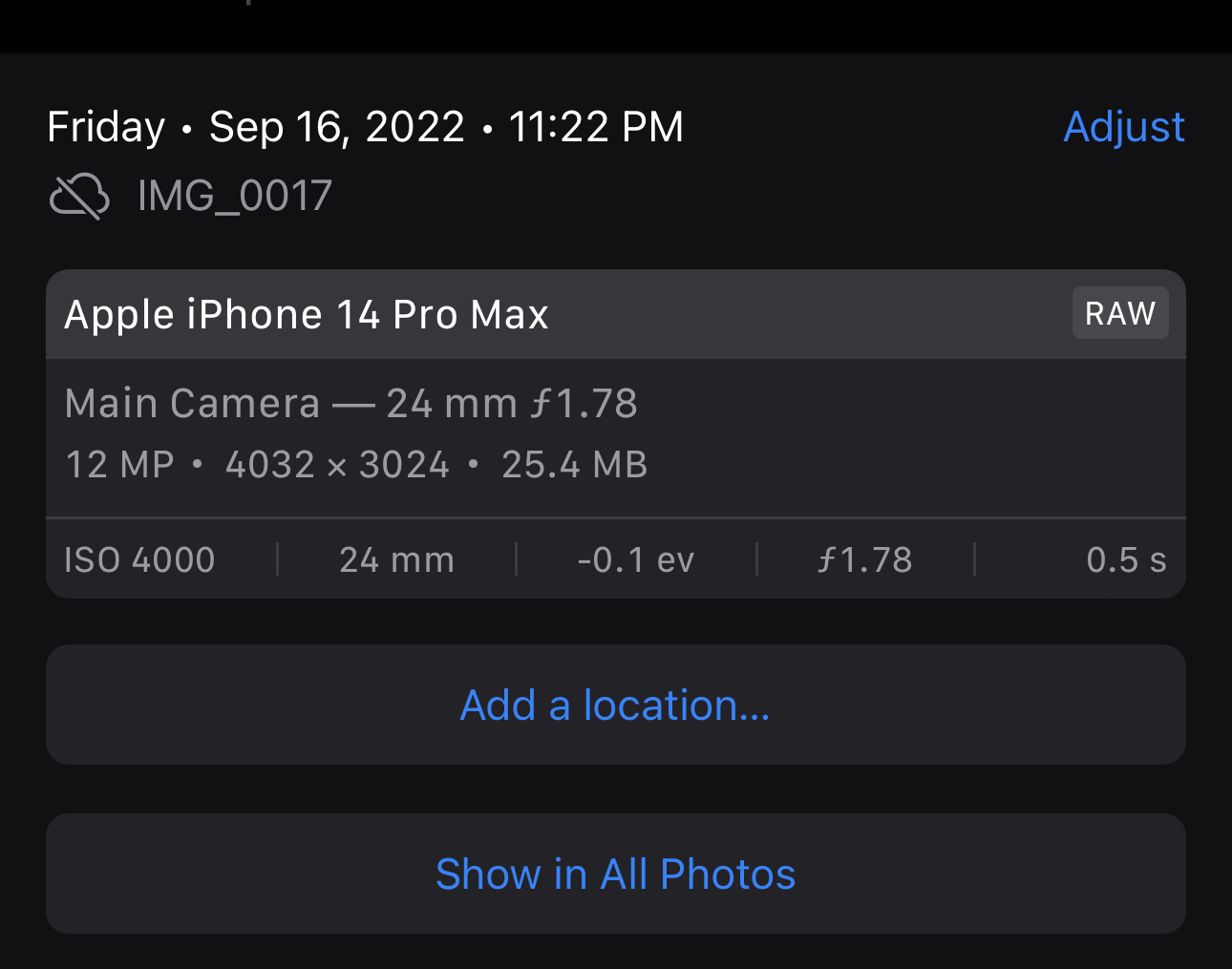Click the weekday Friday

pos(106,127)
